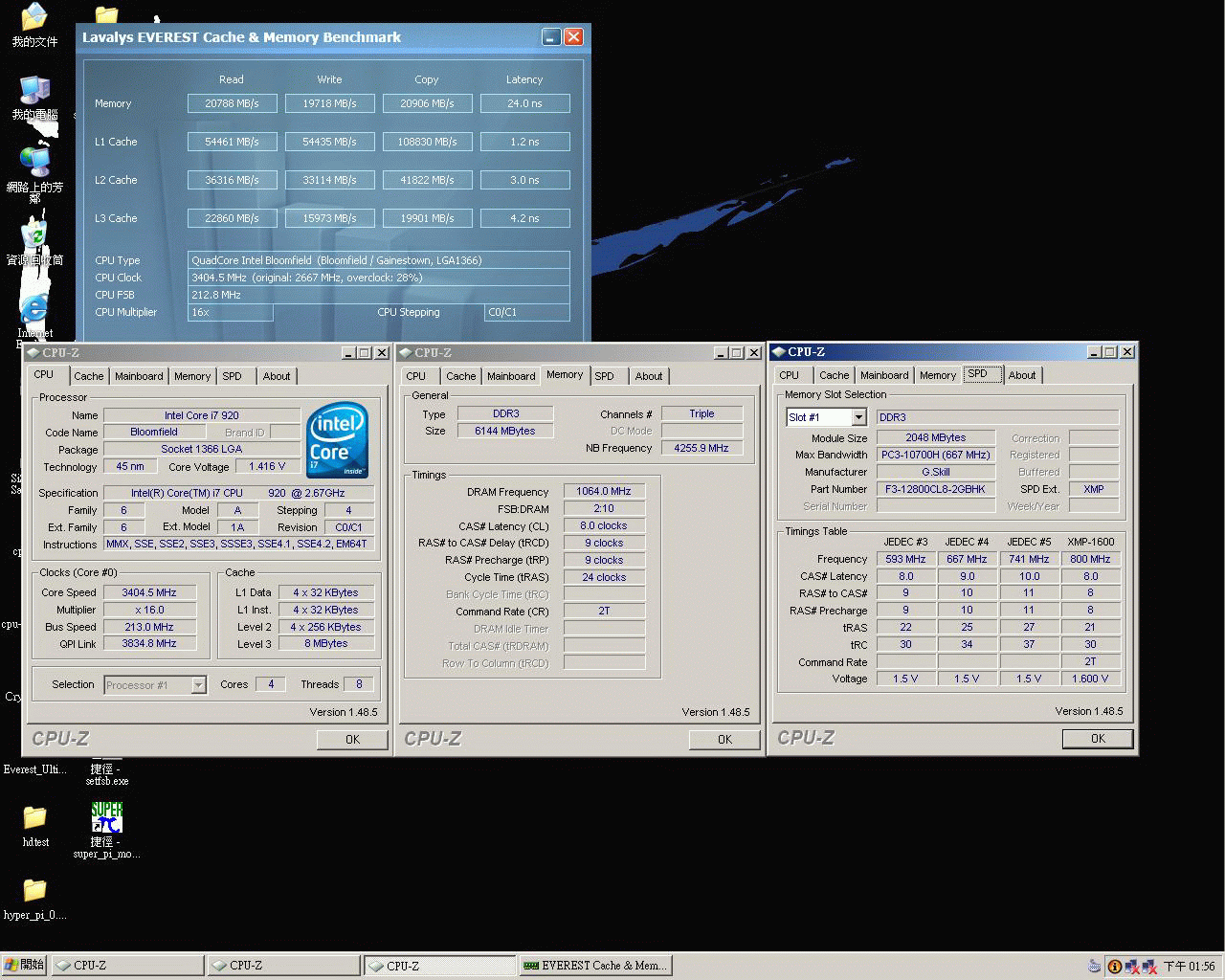Click the NB Frequency value 4255.9 MHz
This screenshot has width=1225, height=980.
tap(702, 448)
